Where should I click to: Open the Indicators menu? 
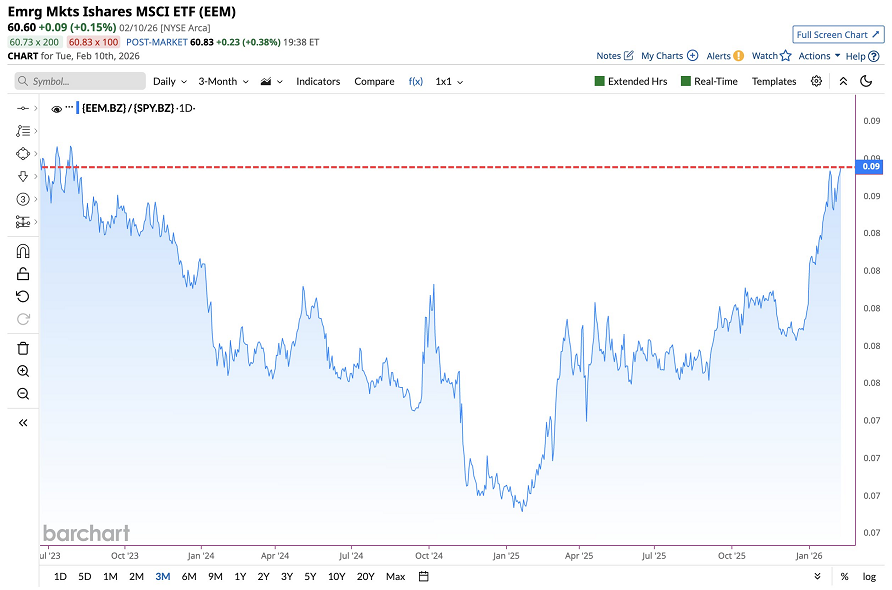coord(318,81)
